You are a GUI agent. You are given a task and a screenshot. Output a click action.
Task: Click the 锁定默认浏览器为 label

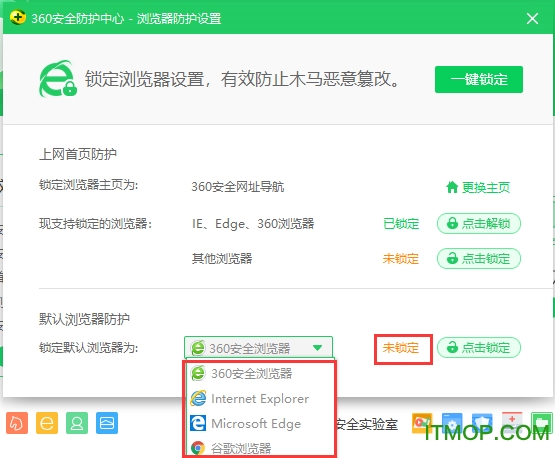tap(88, 348)
